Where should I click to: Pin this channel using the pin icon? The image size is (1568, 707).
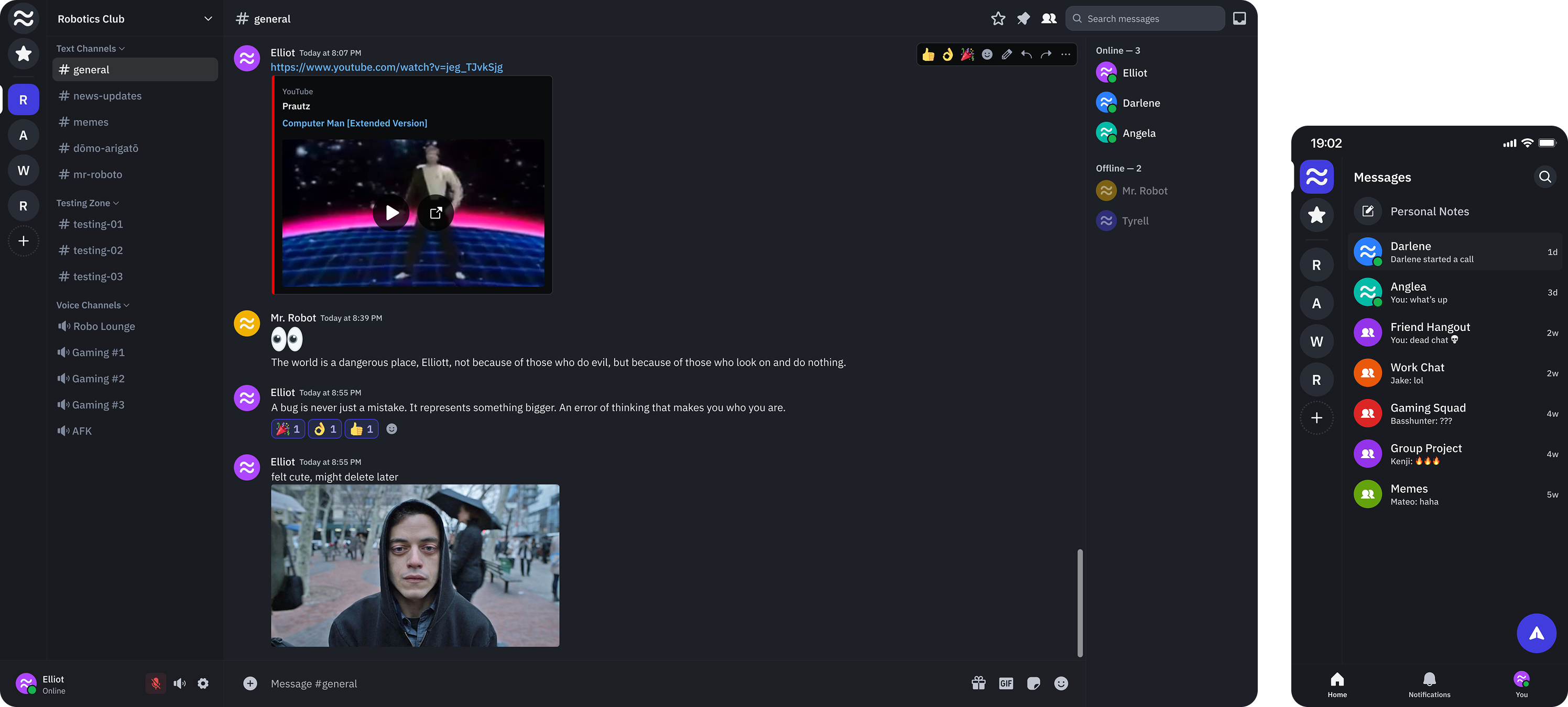(x=1023, y=18)
